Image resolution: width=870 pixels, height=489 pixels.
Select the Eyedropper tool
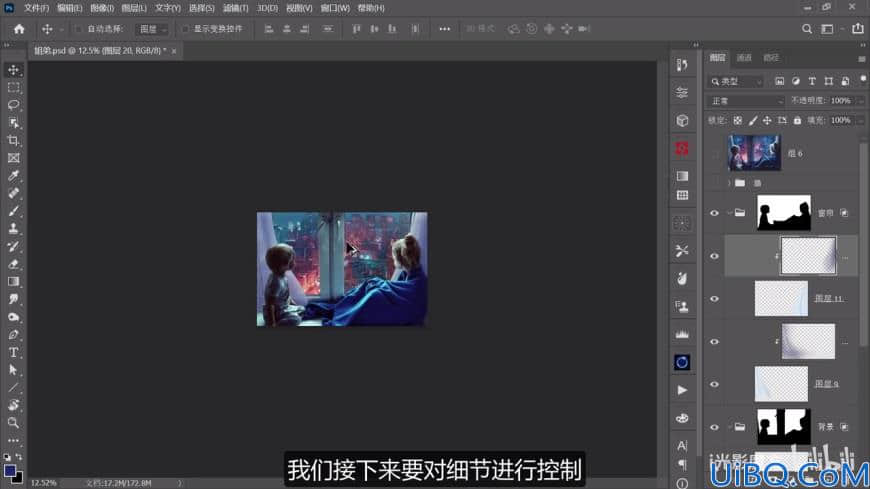point(13,176)
